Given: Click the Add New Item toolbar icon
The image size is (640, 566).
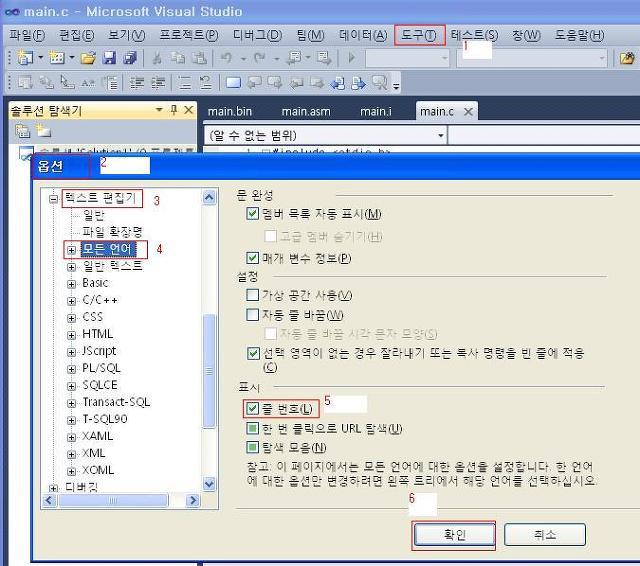Looking at the screenshot, I should (57, 58).
